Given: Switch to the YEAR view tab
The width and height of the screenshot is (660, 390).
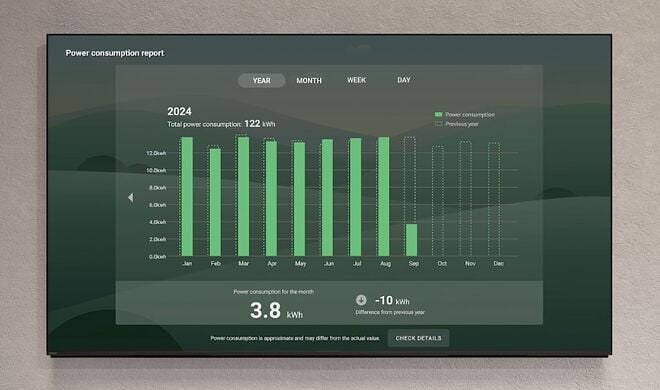Looking at the screenshot, I should point(261,80).
